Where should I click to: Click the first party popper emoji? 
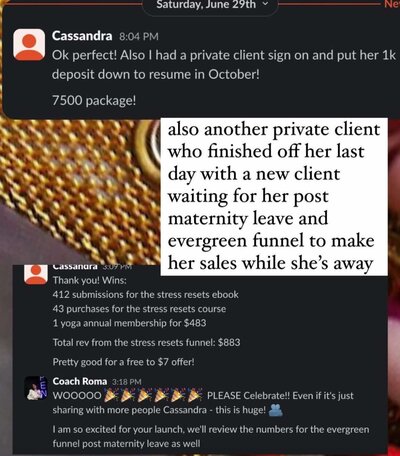(111, 396)
